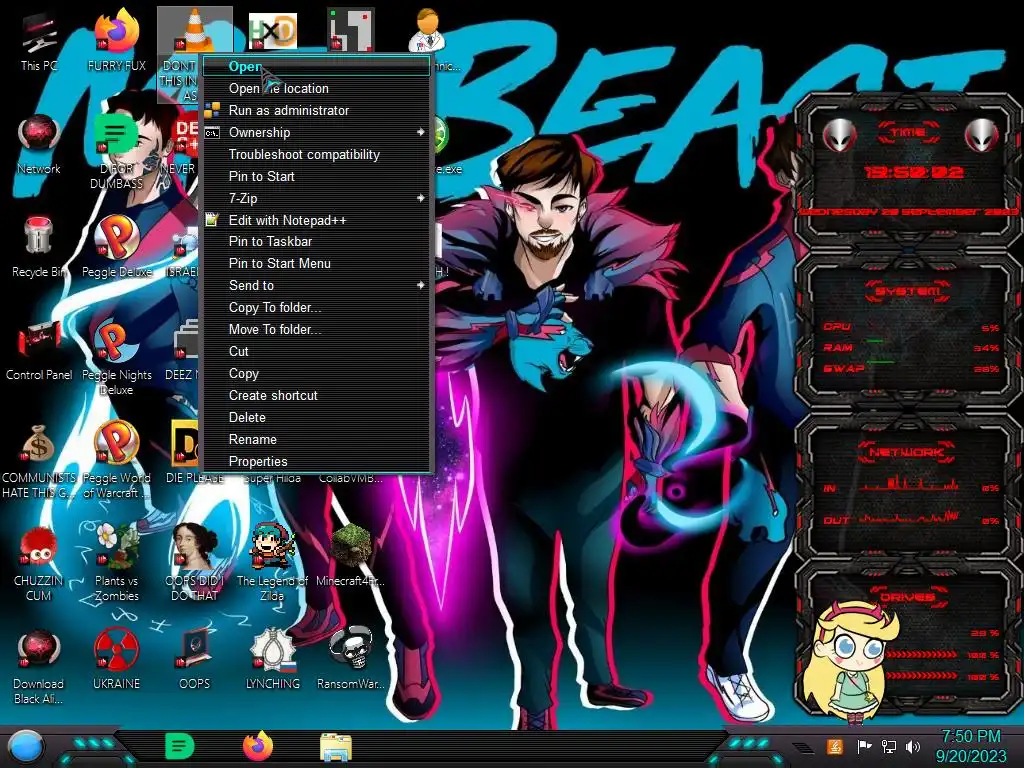Choose Rename from the context menu
The width and height of the screenshot is (1024, 768).
coord(317,440)
